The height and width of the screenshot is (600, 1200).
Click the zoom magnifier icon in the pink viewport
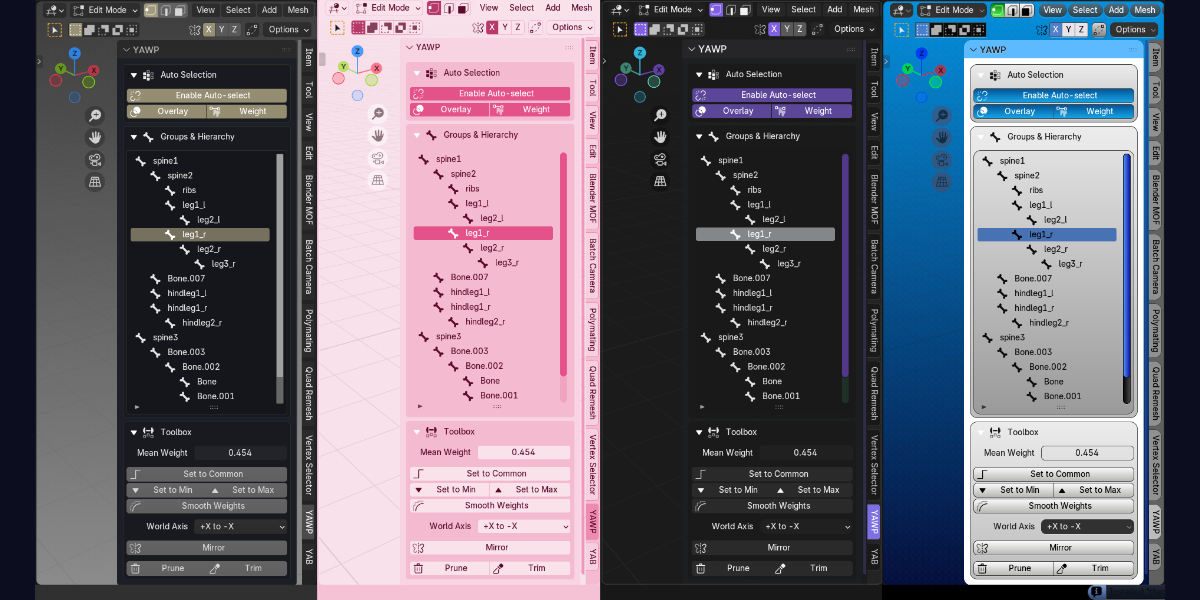[378, 114]
